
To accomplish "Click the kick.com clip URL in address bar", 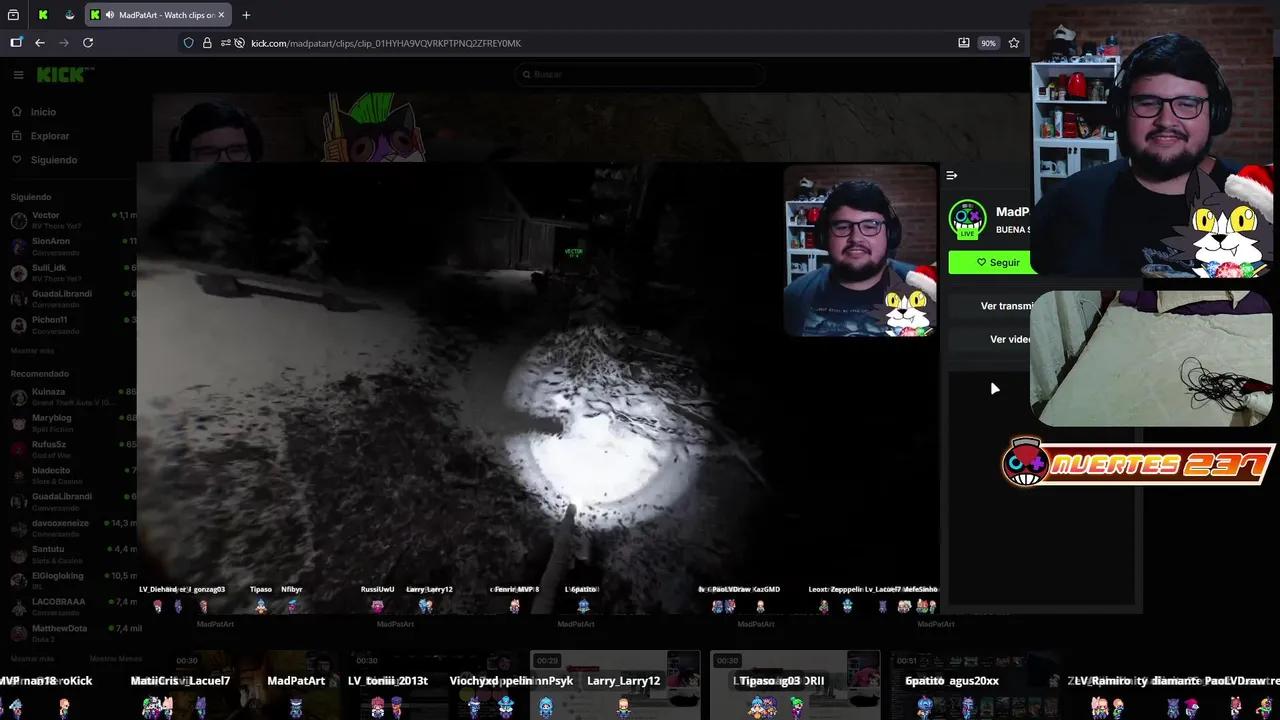I will (x=386, y=43).
